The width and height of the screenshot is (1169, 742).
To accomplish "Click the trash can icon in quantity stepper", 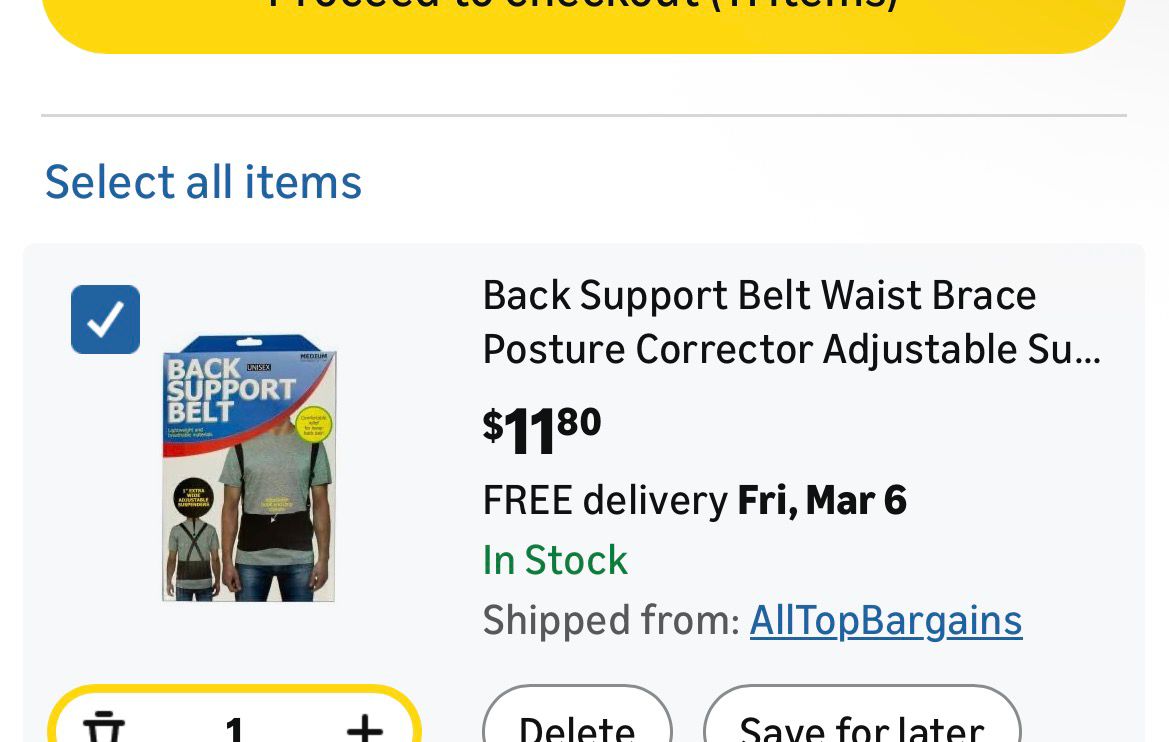I will (104, 728).
